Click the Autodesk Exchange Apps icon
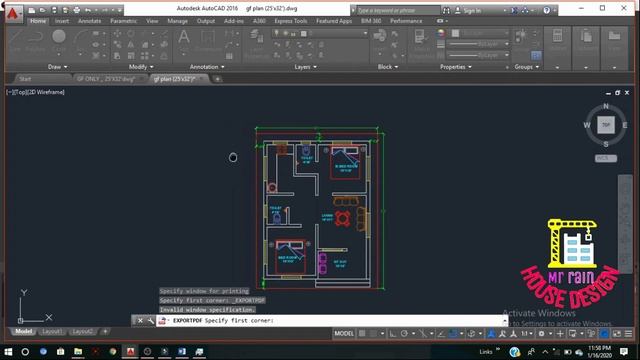Viewport: 640px width, 360px height. (514, 11)
